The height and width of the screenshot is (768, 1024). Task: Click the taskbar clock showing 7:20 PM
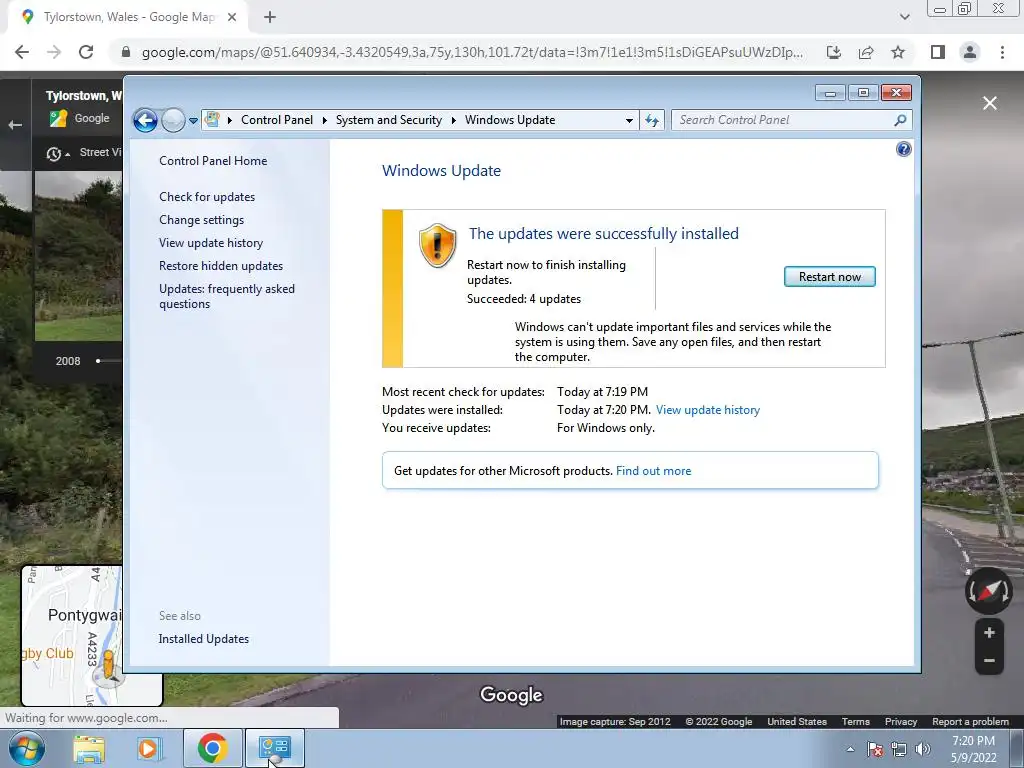click(x=973, y=749)
